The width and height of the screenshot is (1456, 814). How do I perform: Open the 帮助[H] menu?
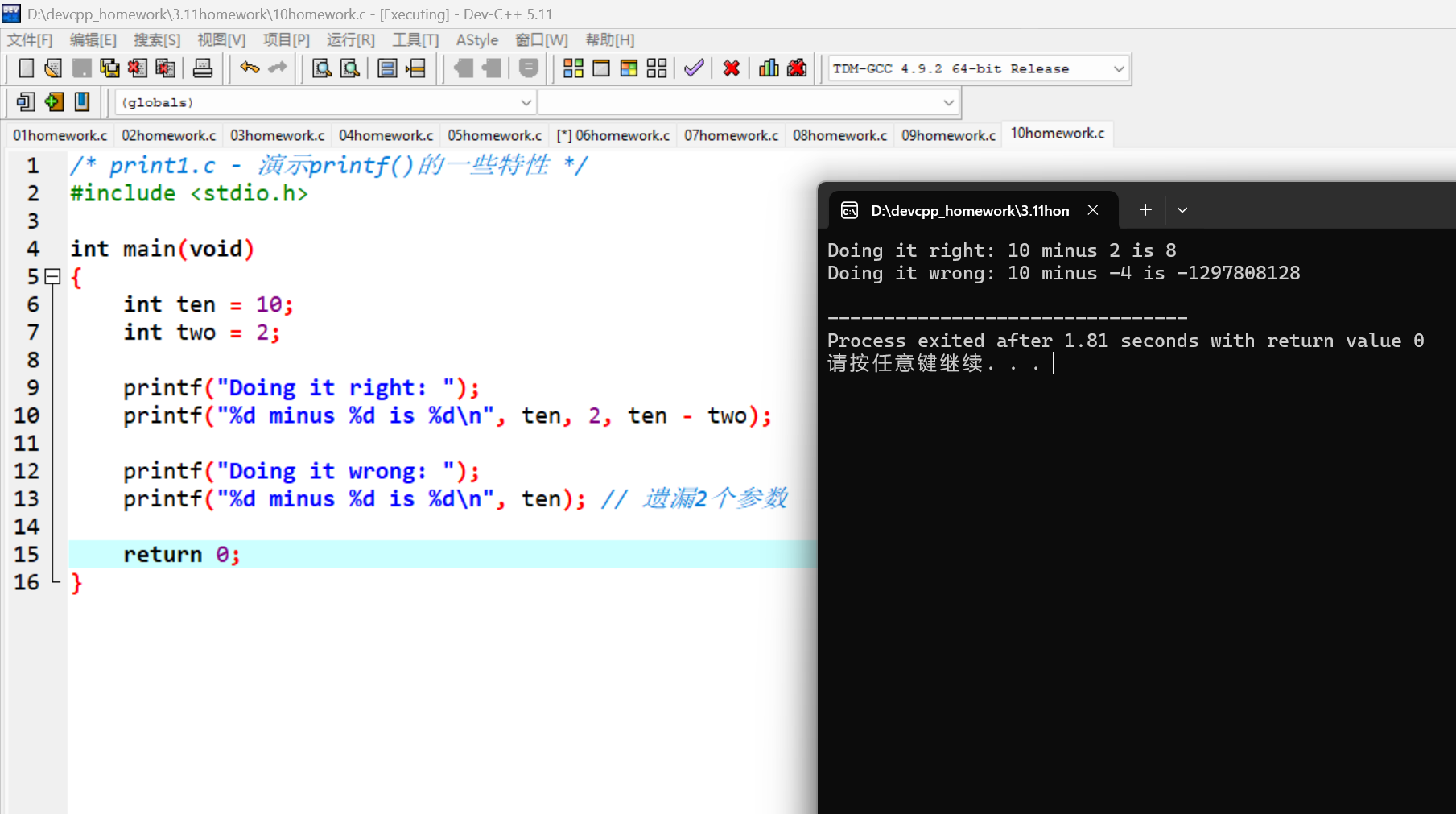pyautogui.click(x=610, y=39)
